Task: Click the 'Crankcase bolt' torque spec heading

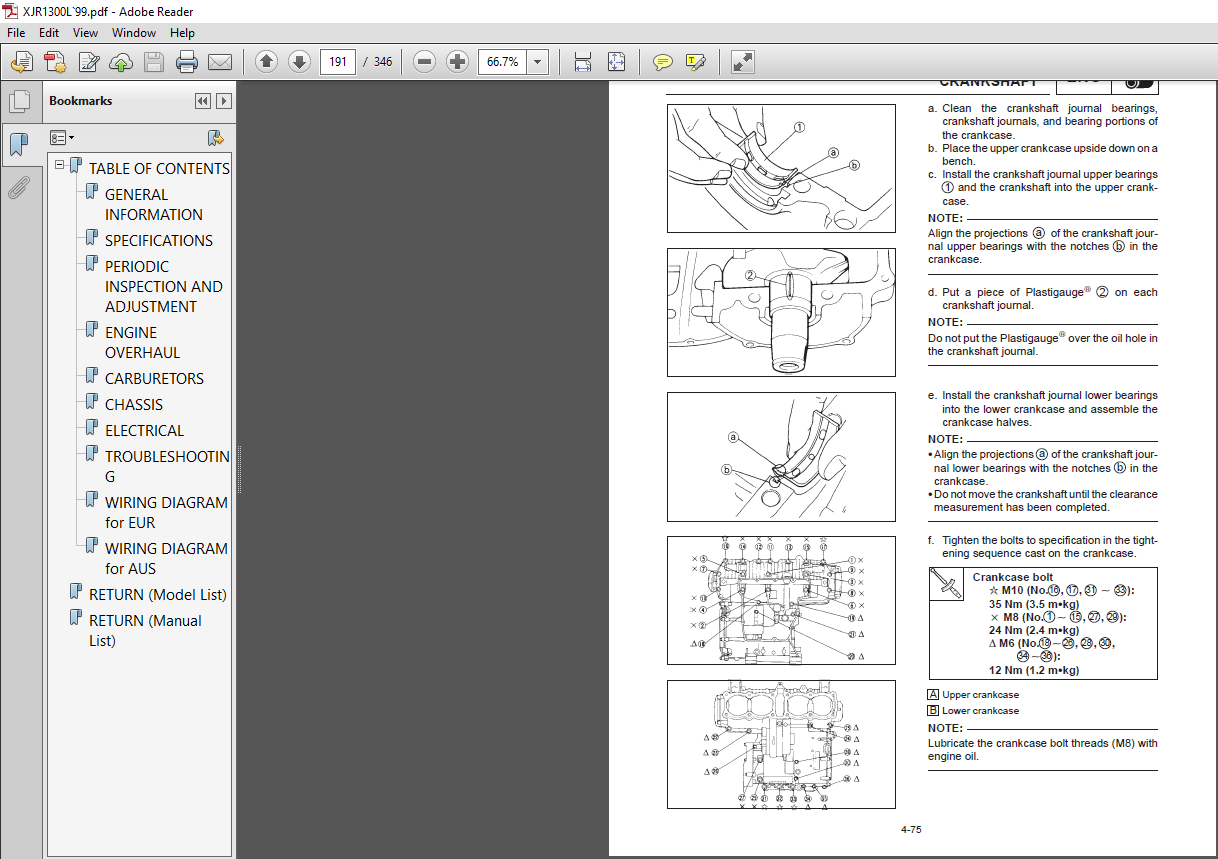Action: (1012, 577)
